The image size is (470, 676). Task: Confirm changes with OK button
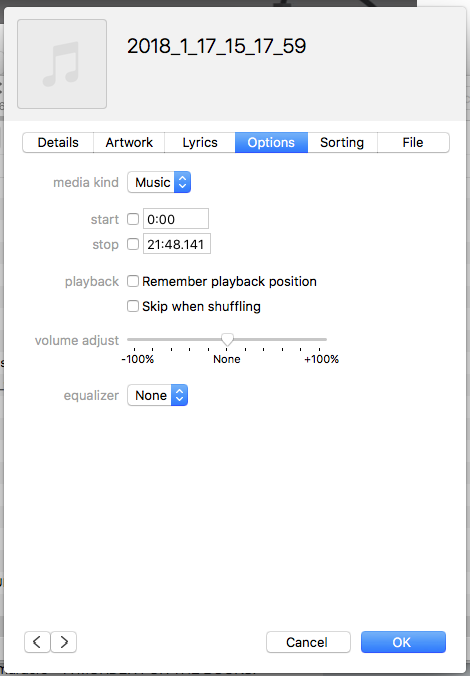coord(403,642)
